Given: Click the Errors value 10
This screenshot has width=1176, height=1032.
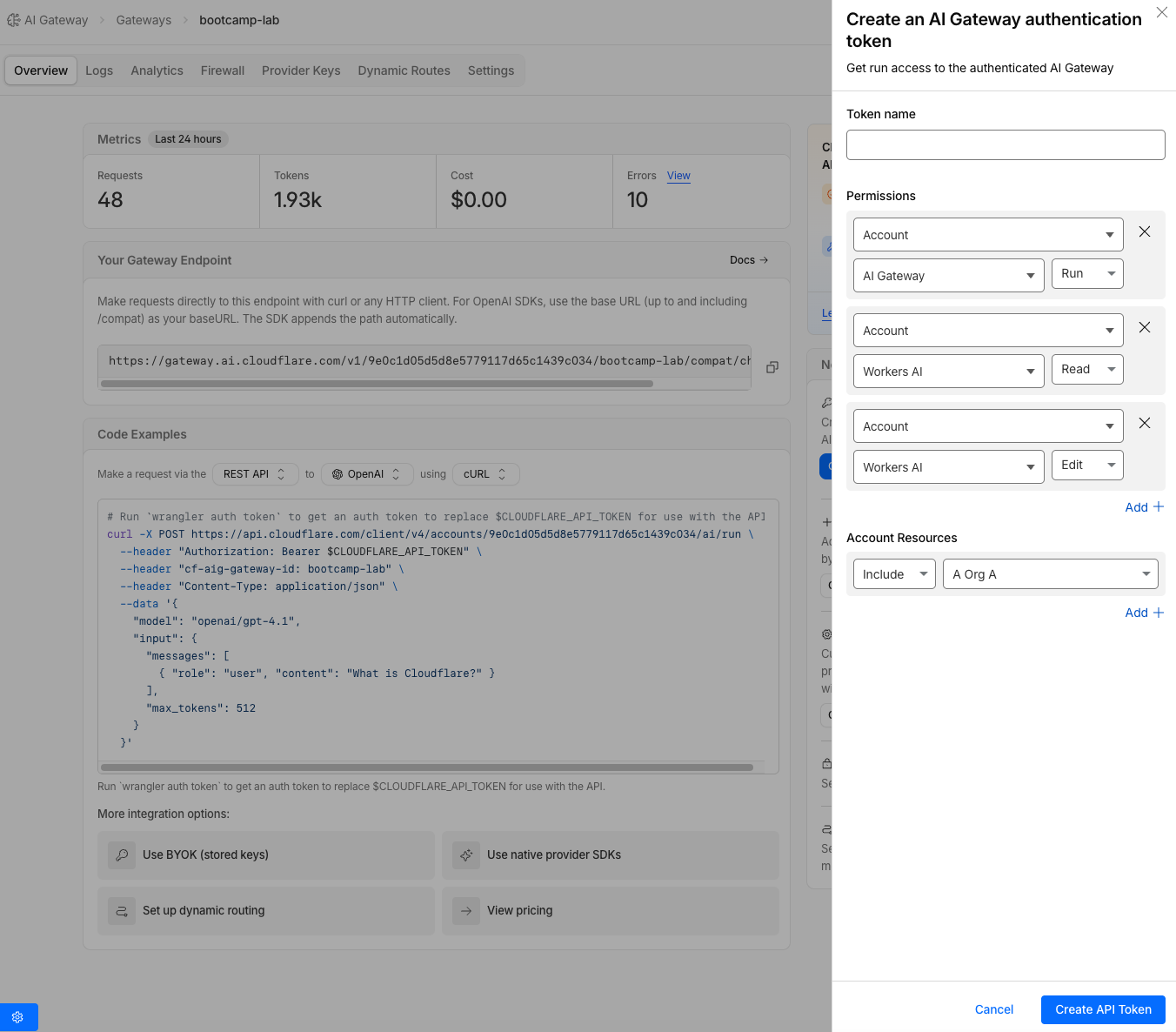Looking at the screenshot, I should 638,200.
